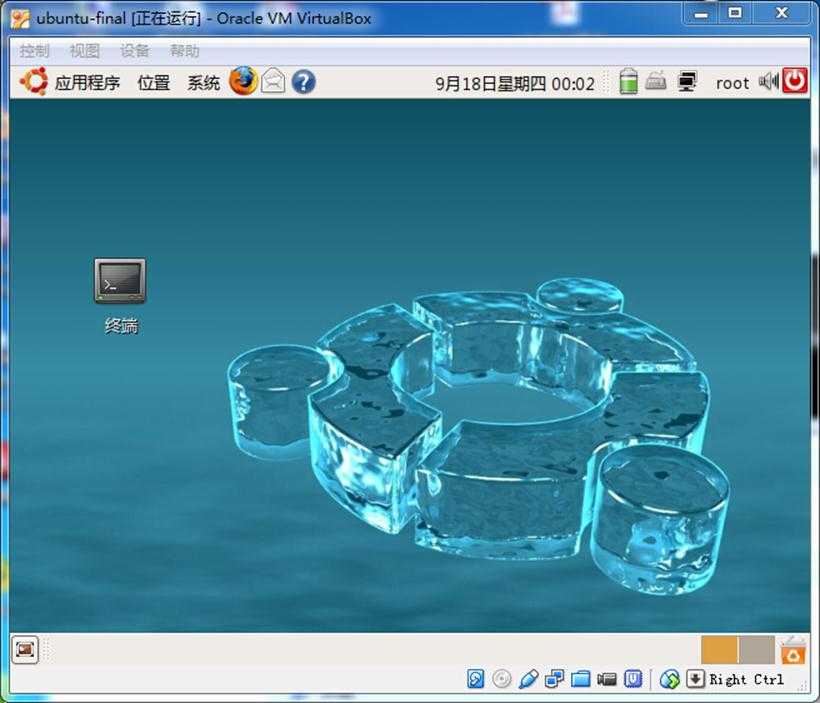Open the VirtualBox 帮助 menu
The height and width of the screenshot is (703, 820).
[x=185, y=51]
